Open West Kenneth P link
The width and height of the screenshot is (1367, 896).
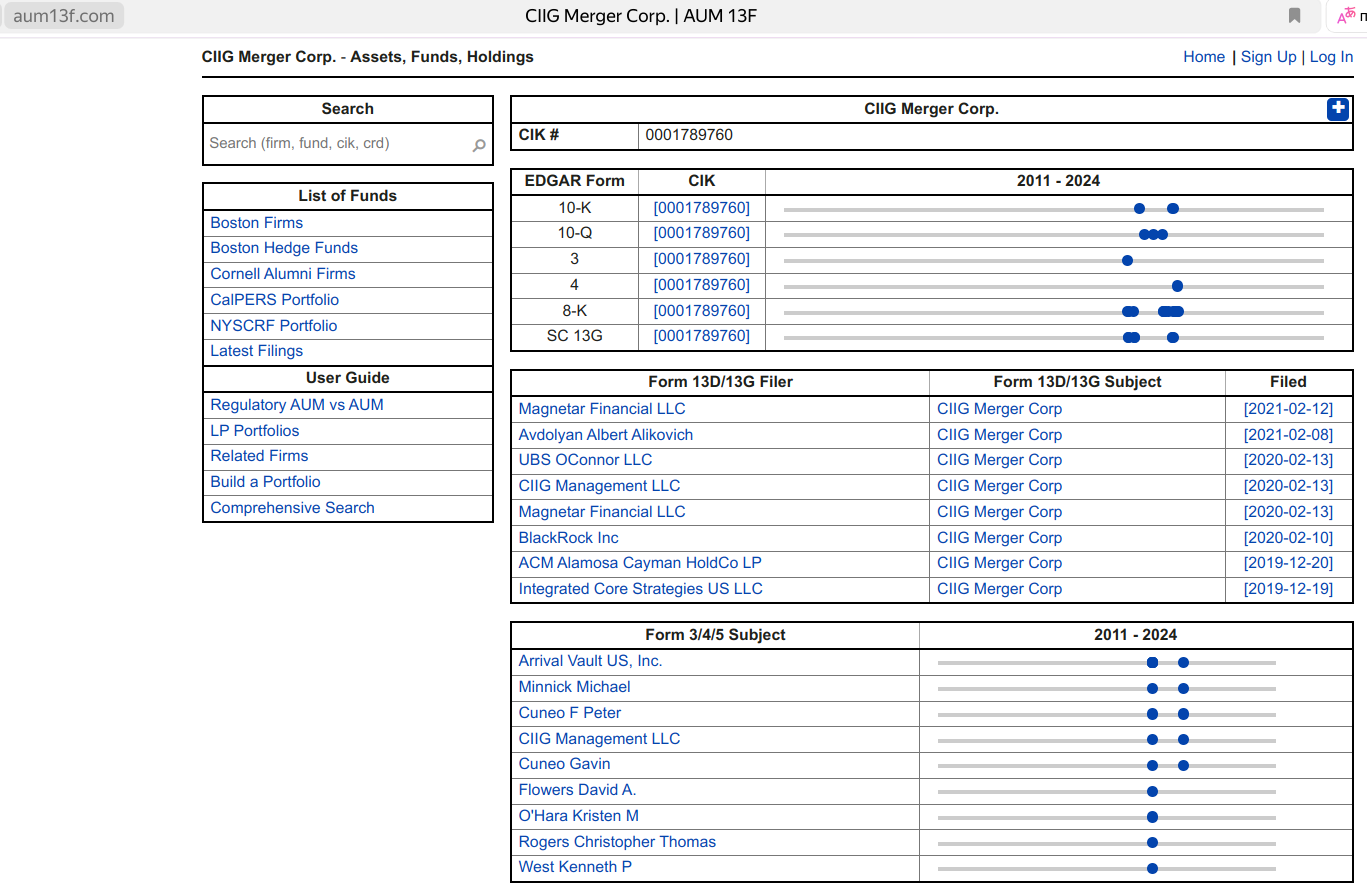[x=575, y=867]
